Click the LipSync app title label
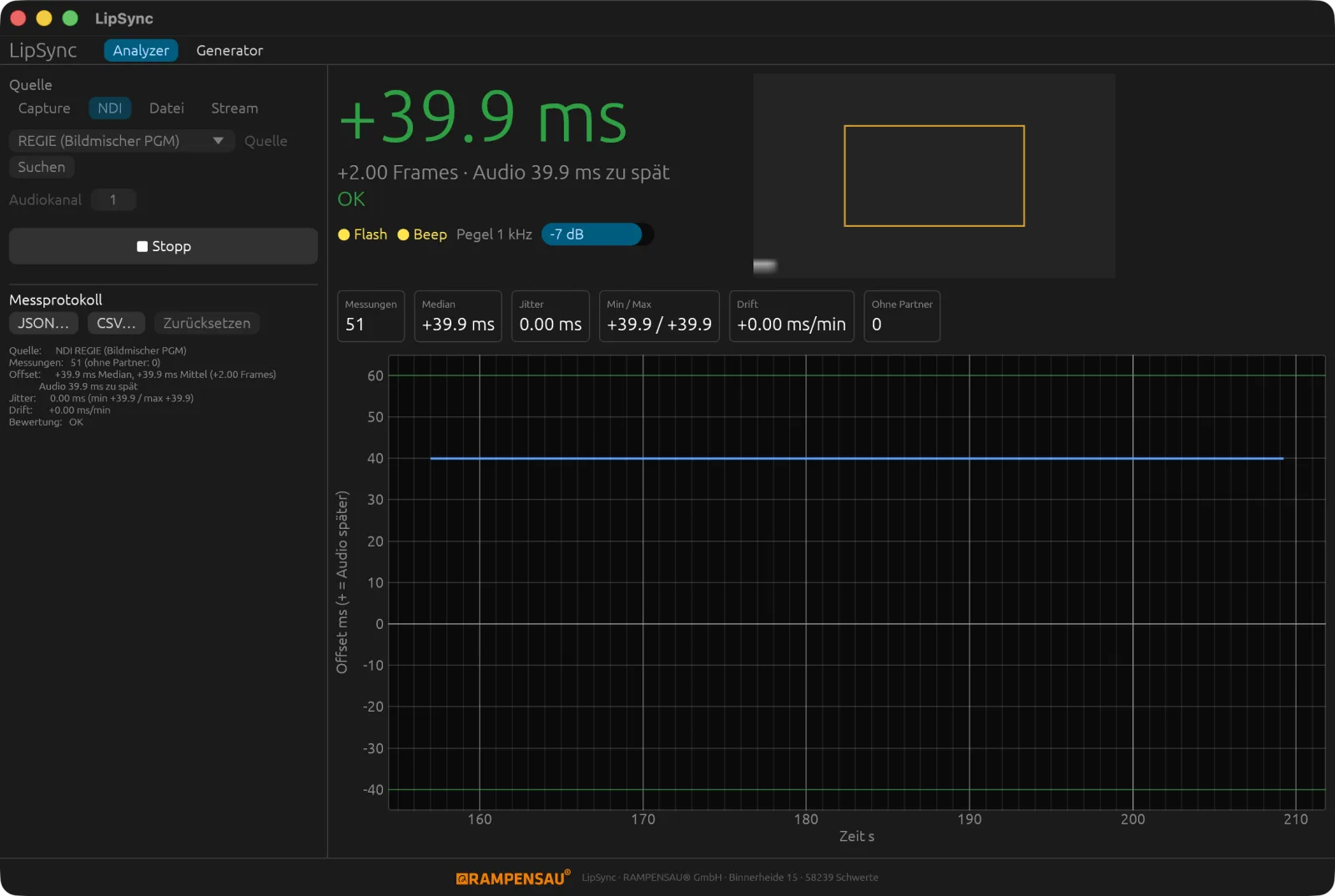 click(43, 50)
